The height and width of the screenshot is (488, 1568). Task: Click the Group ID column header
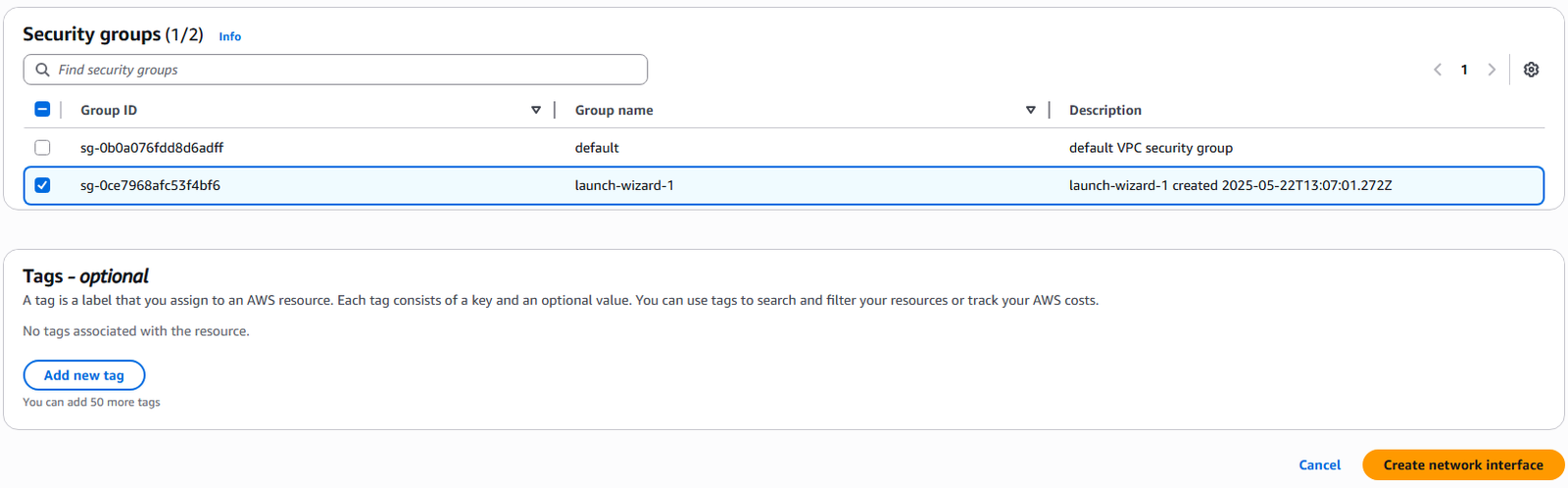click(109, 110)
